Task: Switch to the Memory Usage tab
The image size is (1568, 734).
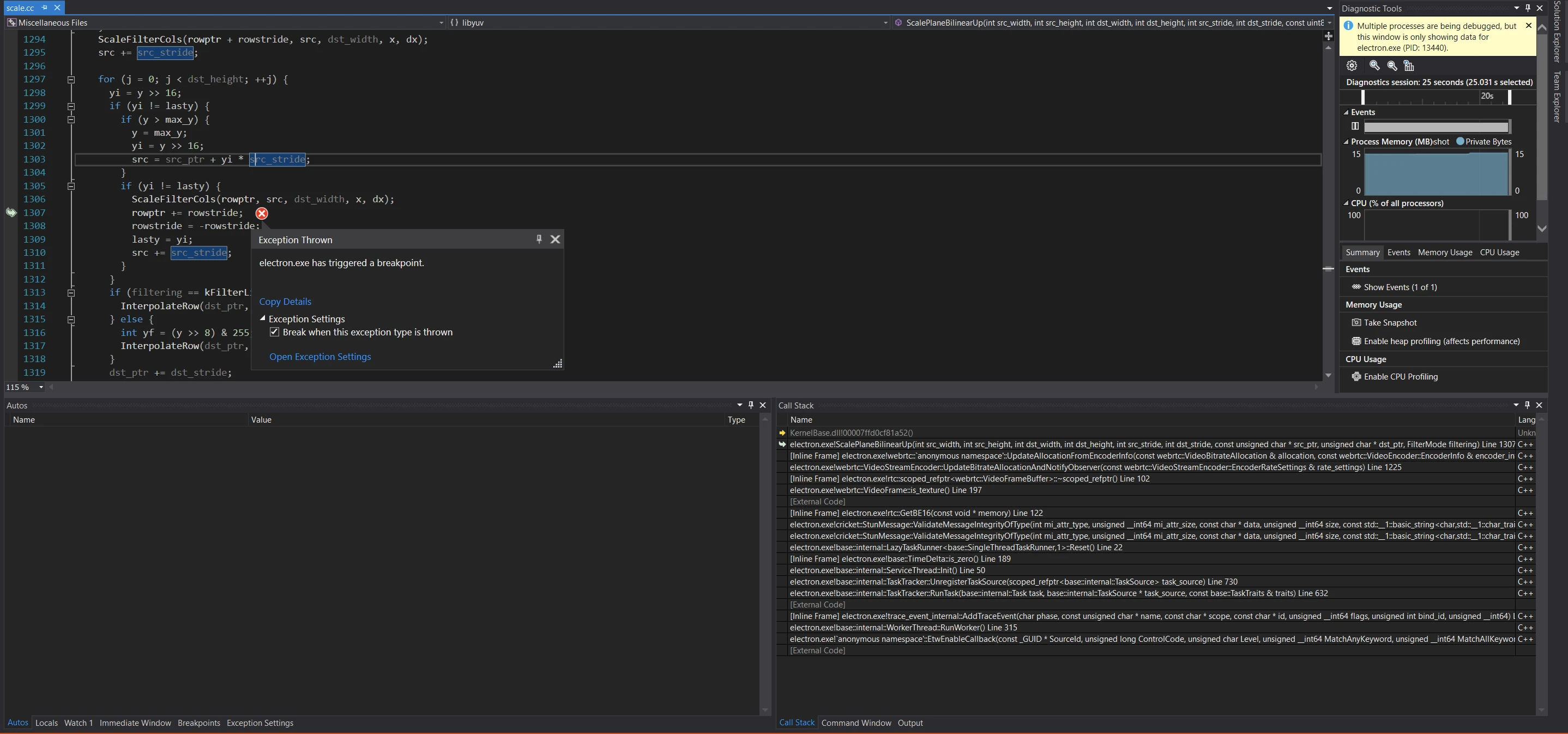Action: pos(1444,252)
